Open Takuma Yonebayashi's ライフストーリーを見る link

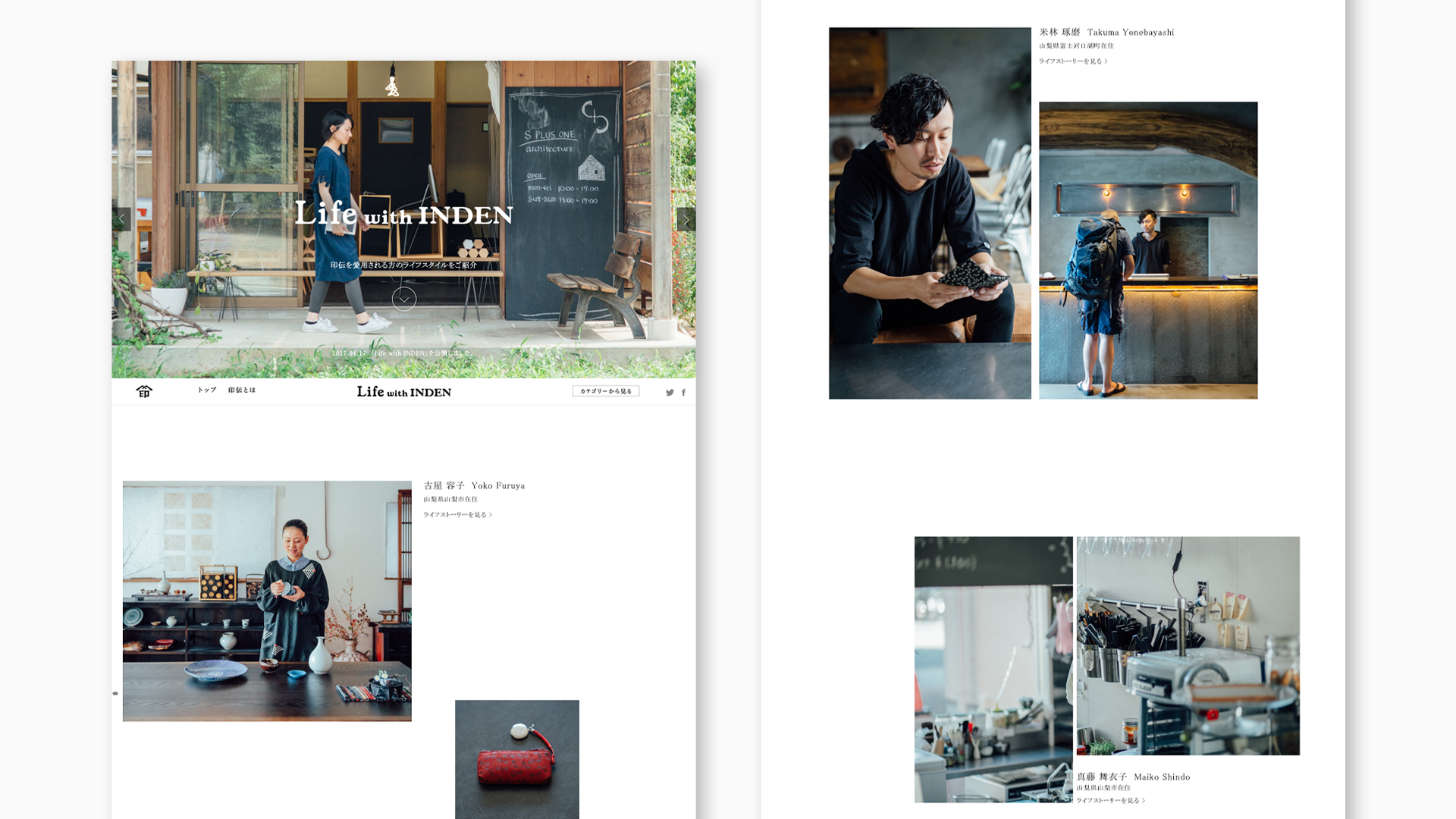click(1073, 61)
